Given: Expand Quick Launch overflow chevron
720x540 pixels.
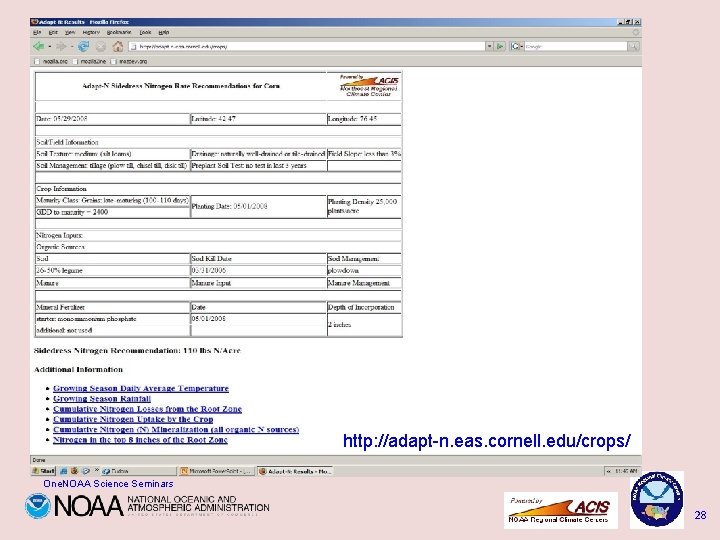Looking at the screenshot, I should (96, 470).
